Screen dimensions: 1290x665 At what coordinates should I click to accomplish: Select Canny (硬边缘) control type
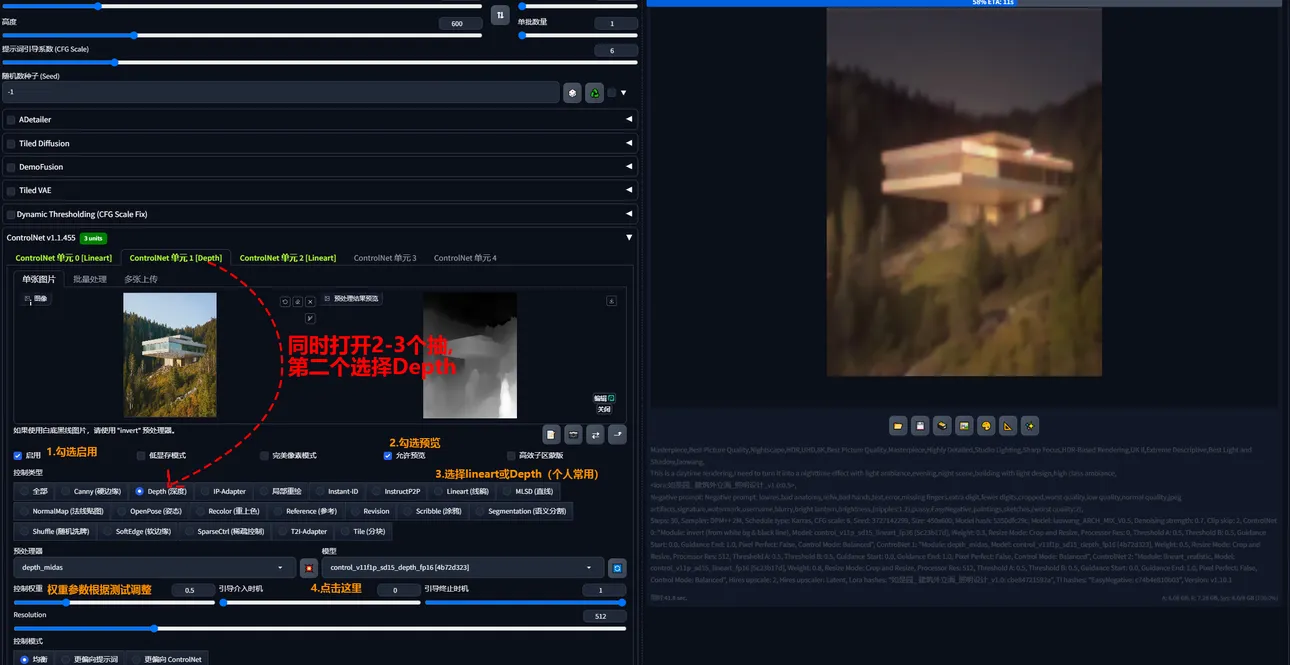coord(90,491)
